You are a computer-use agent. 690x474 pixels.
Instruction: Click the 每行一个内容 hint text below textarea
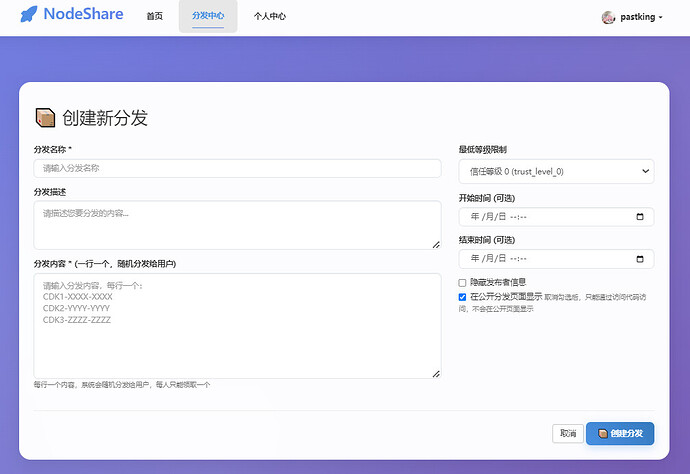pyautogui.click(x=122, y=385)
